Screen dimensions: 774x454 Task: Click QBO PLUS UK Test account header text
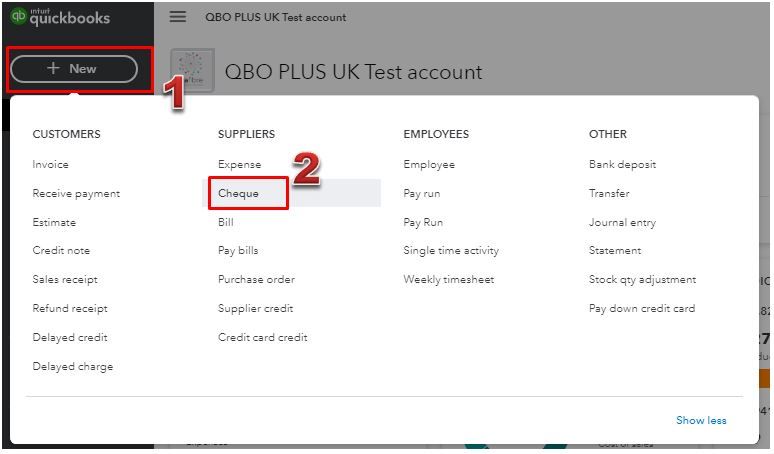click(275, 17)
